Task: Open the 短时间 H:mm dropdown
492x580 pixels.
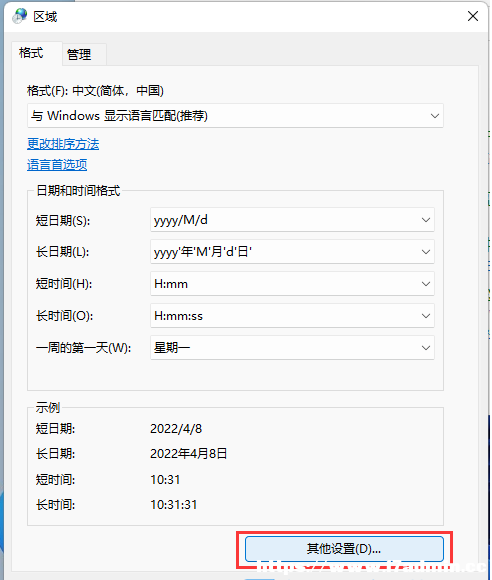Action: (x=292, y=284)
